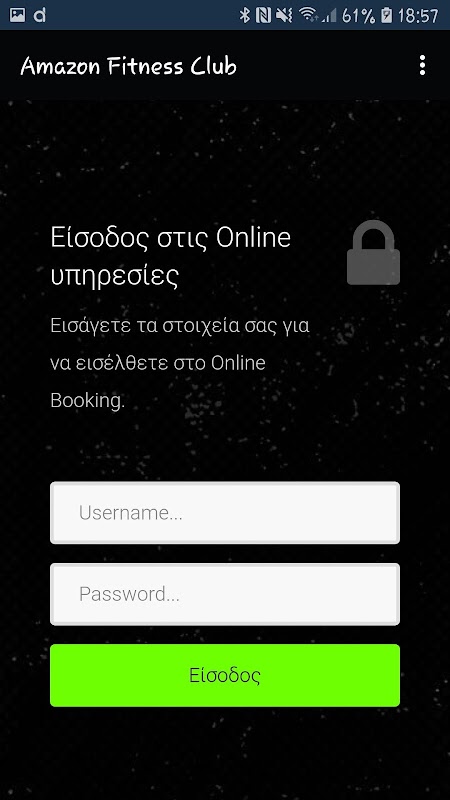Viewport: 450px width, 800px height.
Task: Open the three-dot overflow menu
Action: pos(422,66)
